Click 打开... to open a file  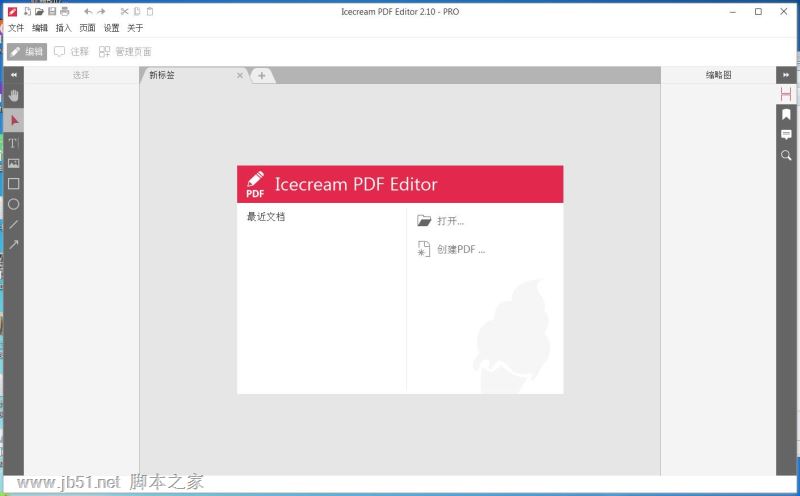[440, 221]
